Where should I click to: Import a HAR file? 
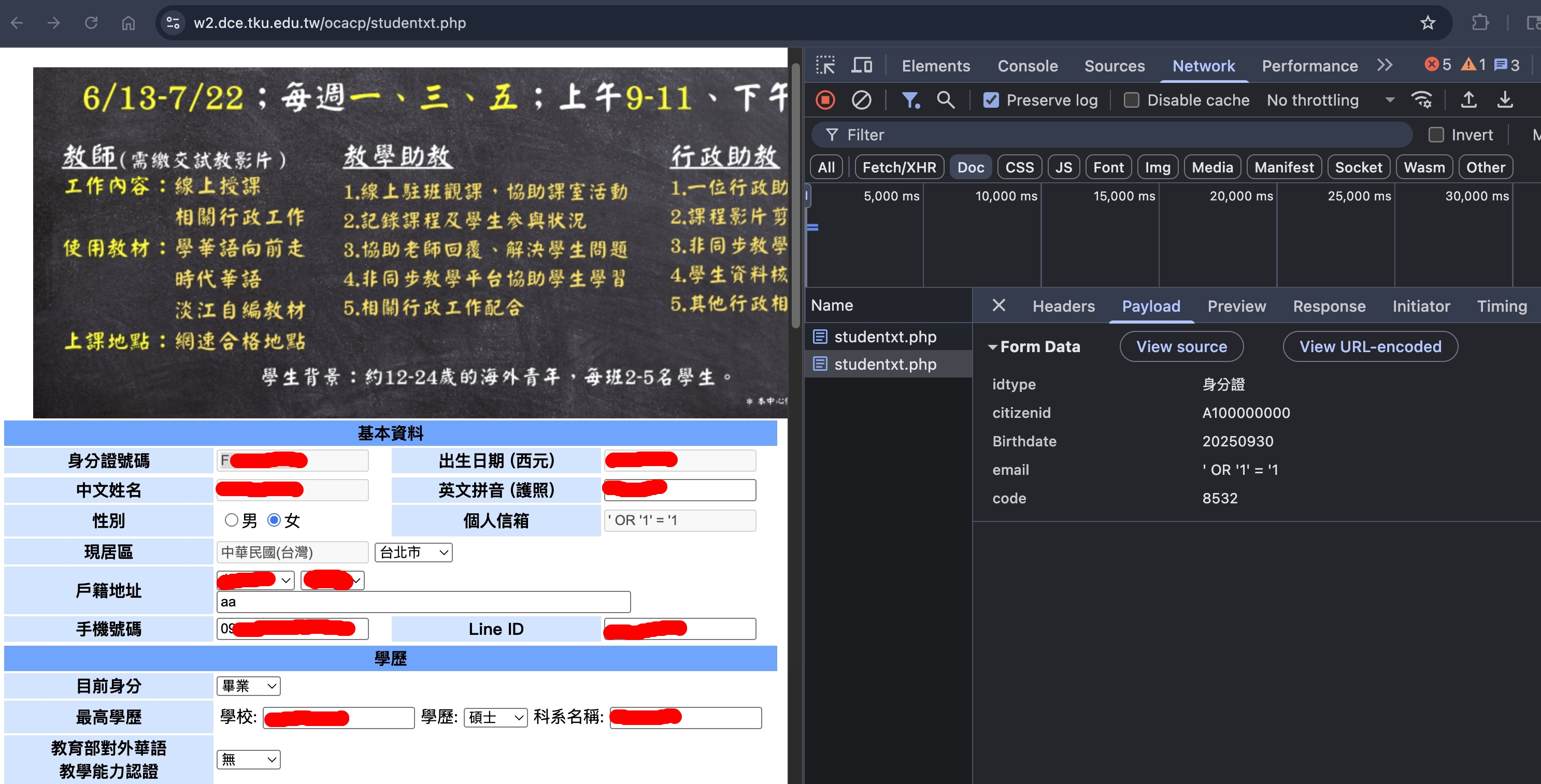click(1468, 100)
